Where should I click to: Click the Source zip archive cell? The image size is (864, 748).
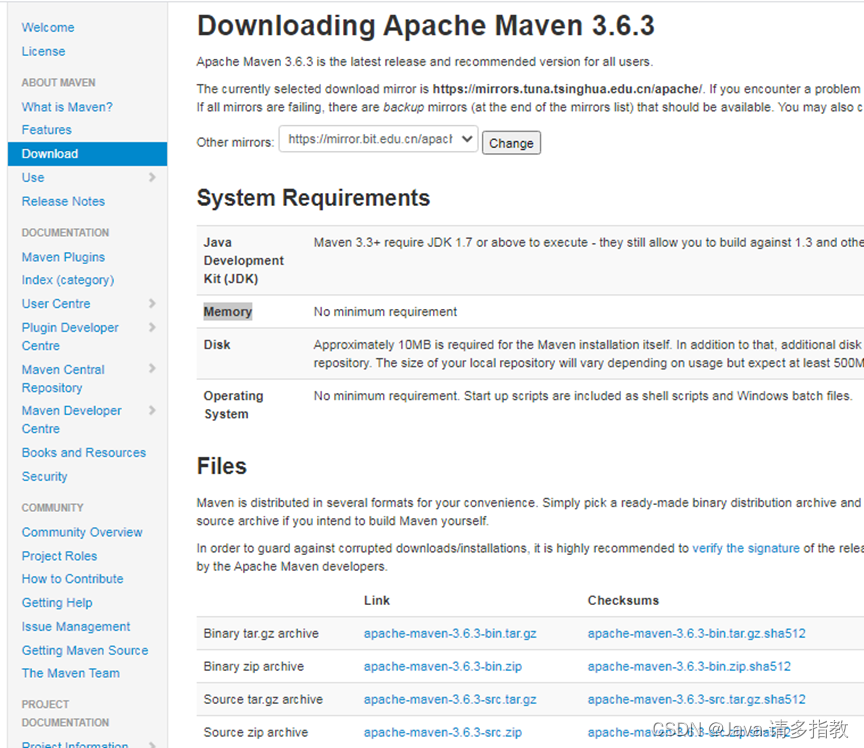tap(256, 733)
